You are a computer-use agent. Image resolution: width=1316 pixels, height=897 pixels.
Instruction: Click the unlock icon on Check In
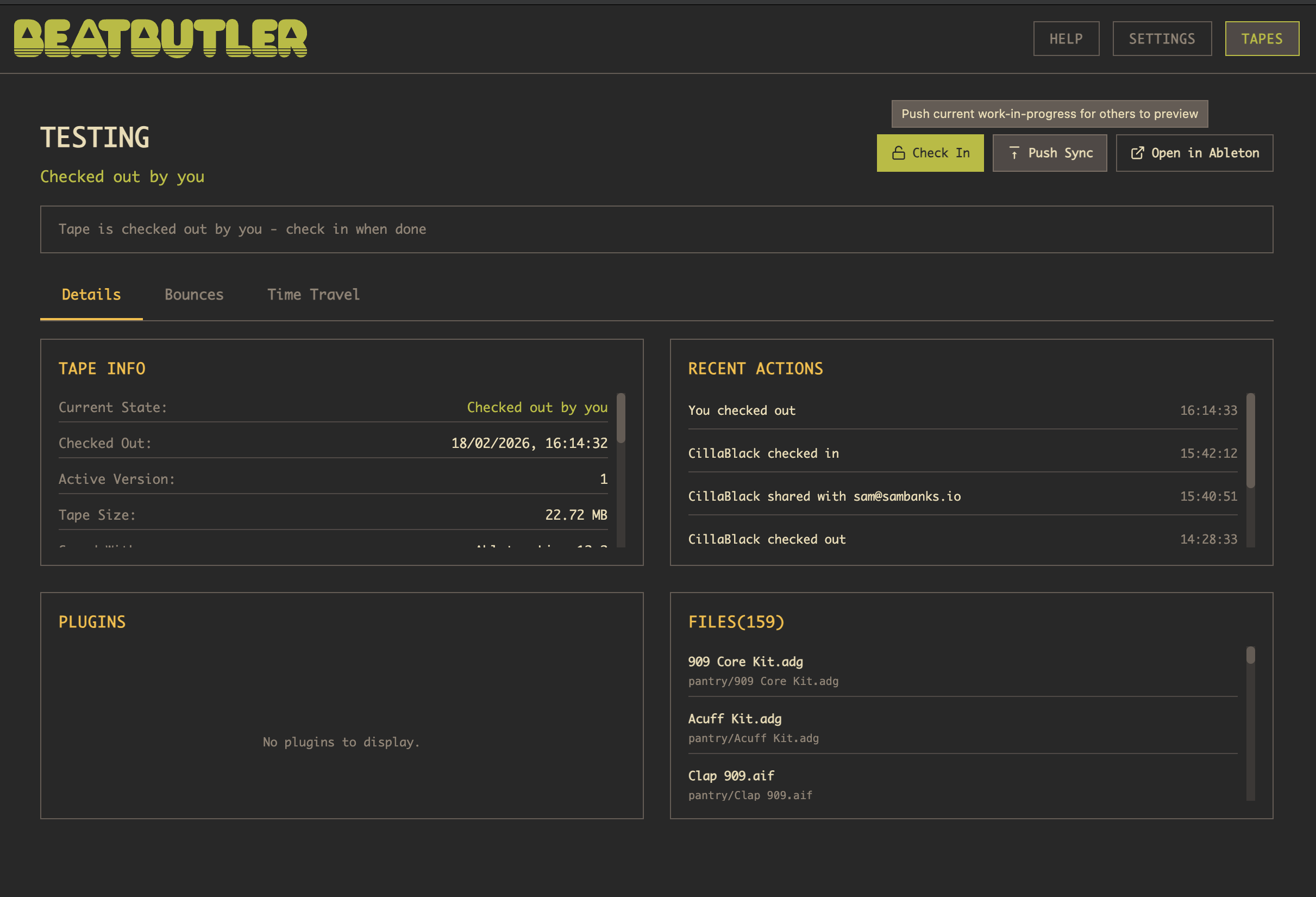tap(898, 153)
